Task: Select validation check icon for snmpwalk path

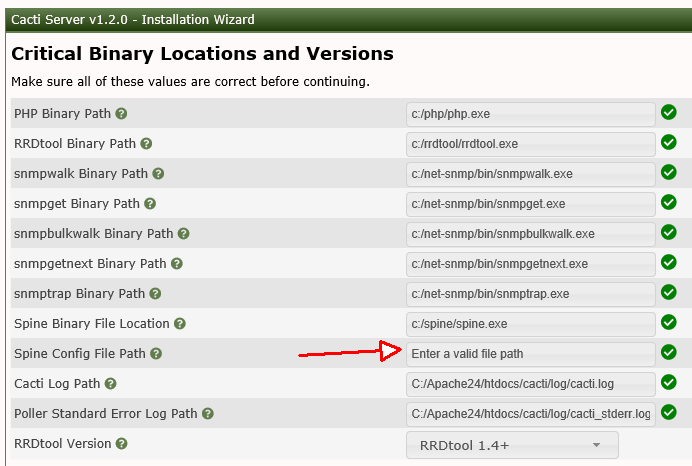Action: (x=669, y=173)
